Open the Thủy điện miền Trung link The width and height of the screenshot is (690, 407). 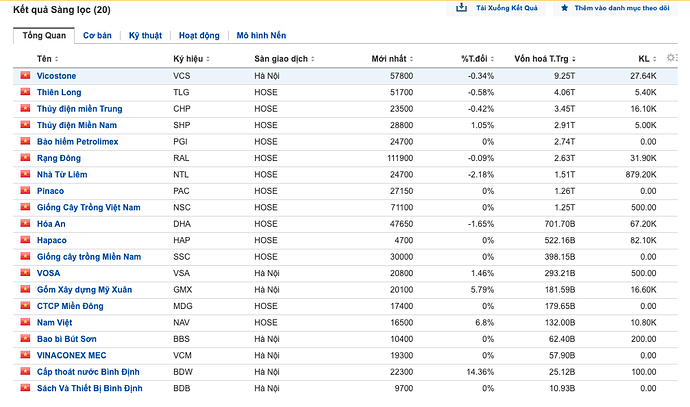coord(80,109)
